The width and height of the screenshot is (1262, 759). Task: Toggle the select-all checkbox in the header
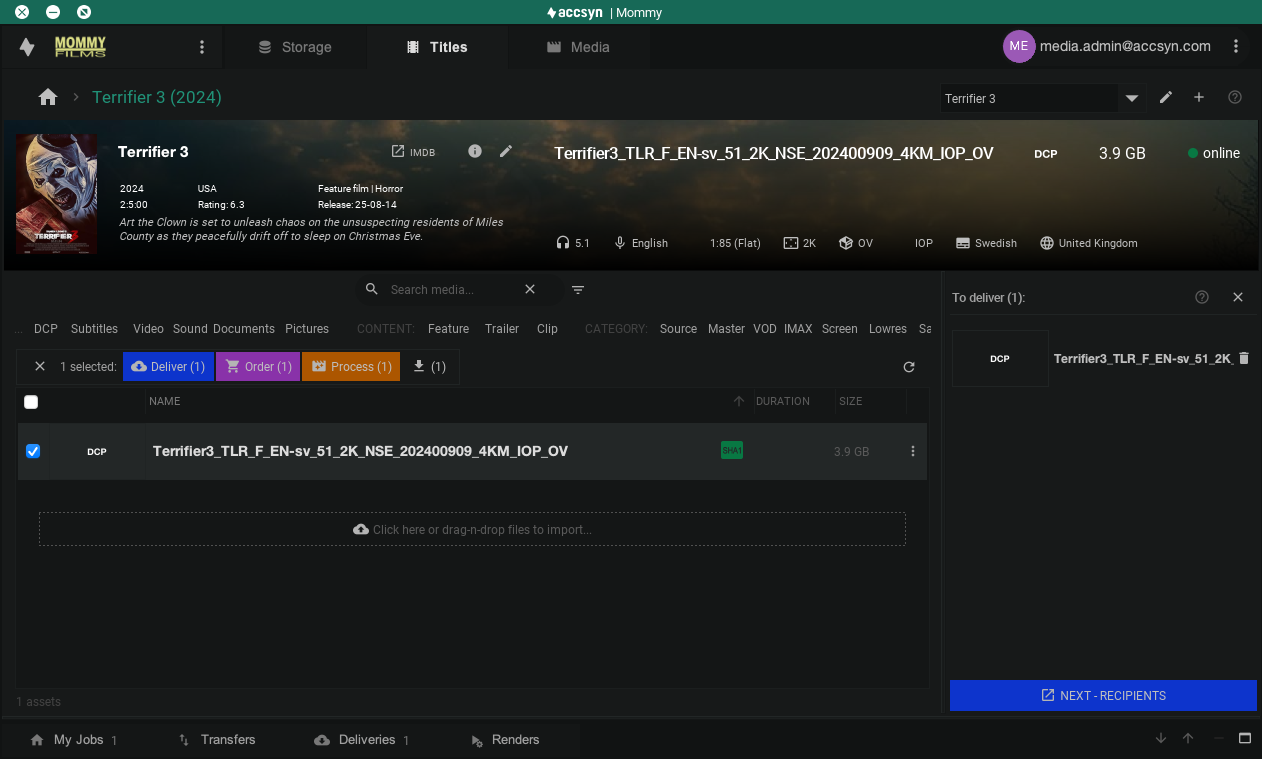(31, 402)
